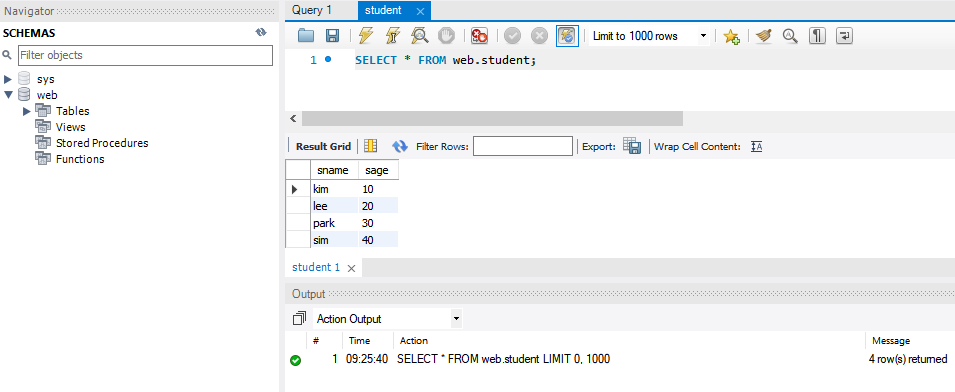The width and height of the screenshot is (955, 392).
Task: Select the sage value 30
Action: tap(378, 223)
